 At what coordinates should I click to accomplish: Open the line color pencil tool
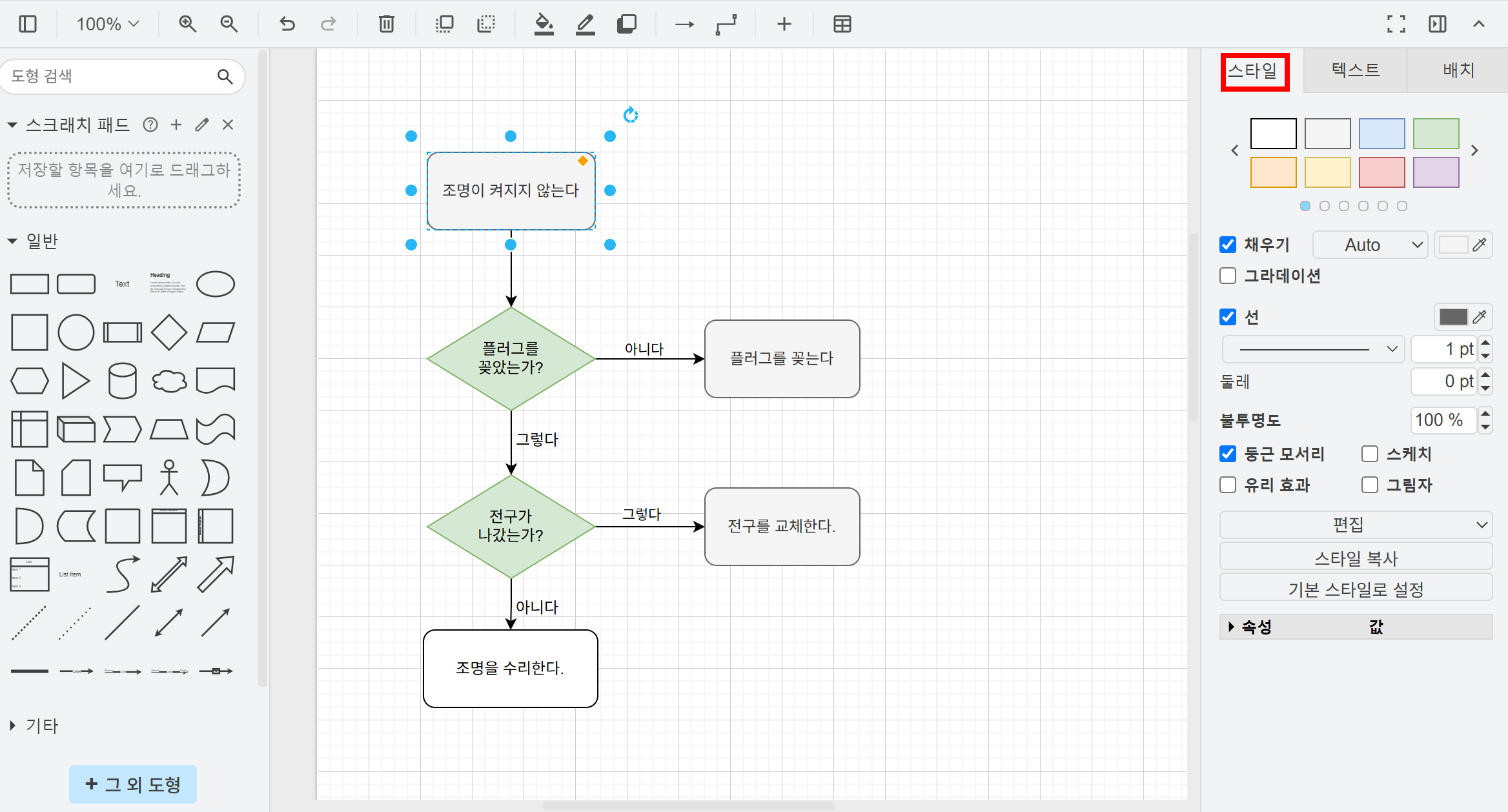[585, 24]
